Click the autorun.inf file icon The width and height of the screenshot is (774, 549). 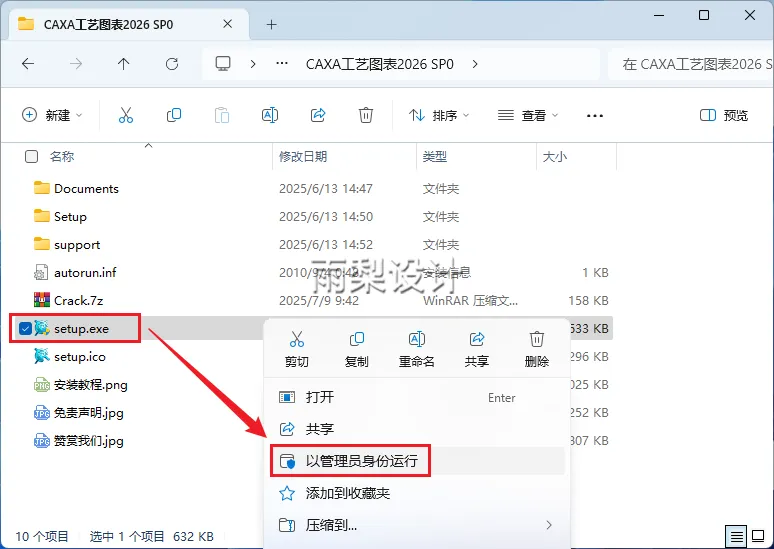(41, 273)
